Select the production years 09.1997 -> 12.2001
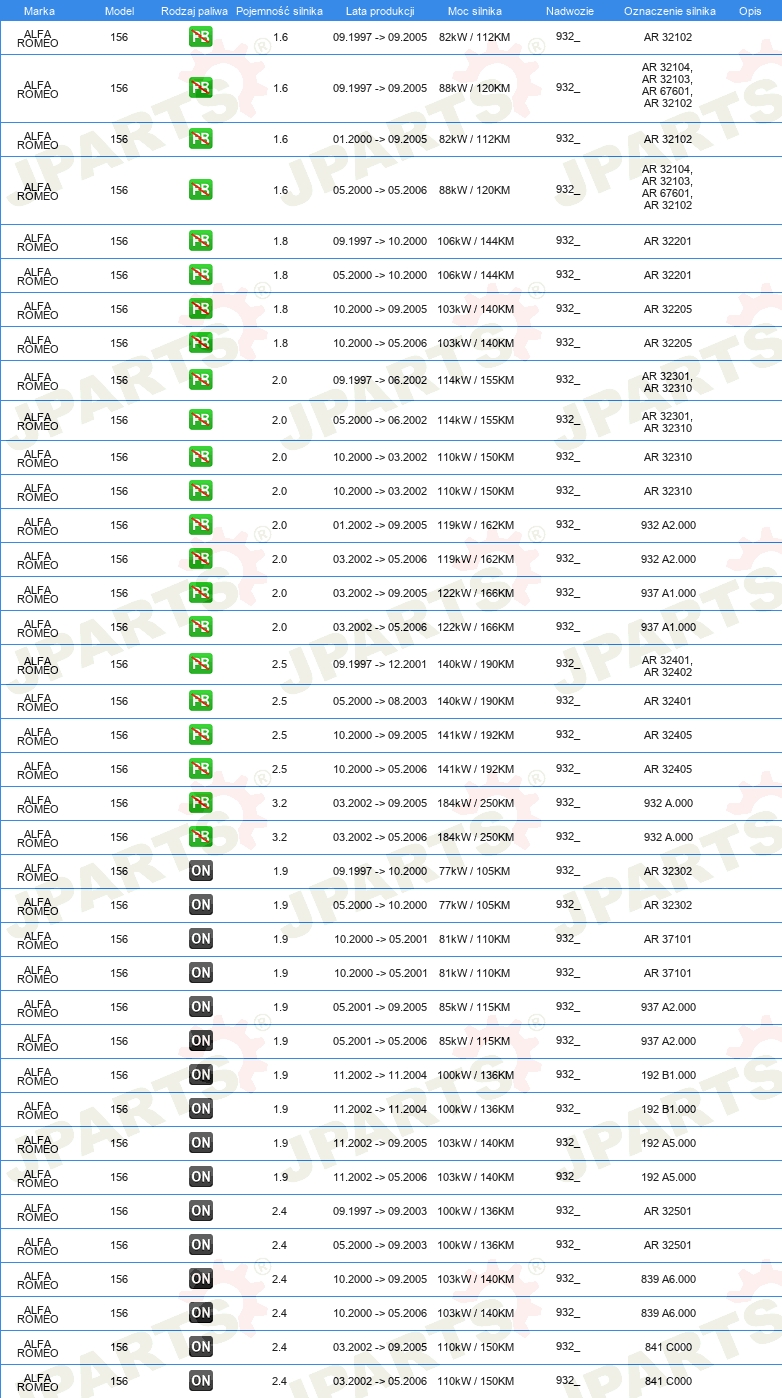This screenshot has width=782, height=1398. tap(380, 664)
